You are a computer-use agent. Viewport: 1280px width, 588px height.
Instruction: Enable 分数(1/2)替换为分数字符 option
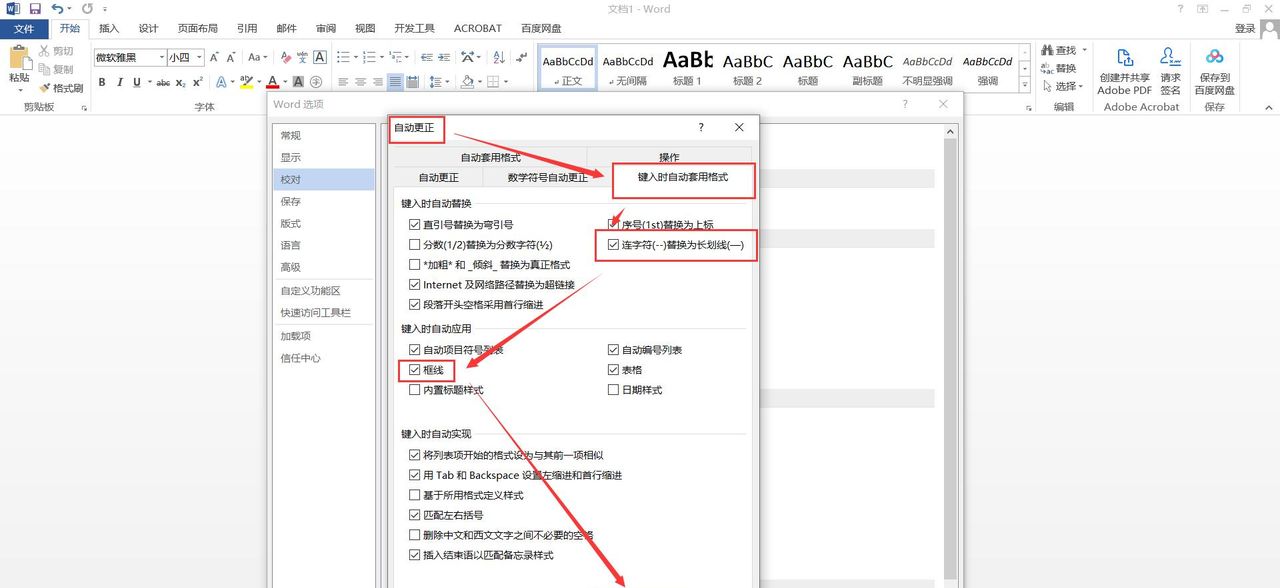(414, 243)
